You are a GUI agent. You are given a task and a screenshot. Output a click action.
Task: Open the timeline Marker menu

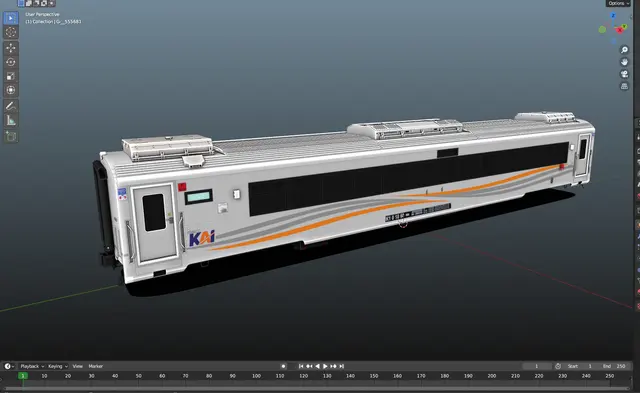coord(96,366)
